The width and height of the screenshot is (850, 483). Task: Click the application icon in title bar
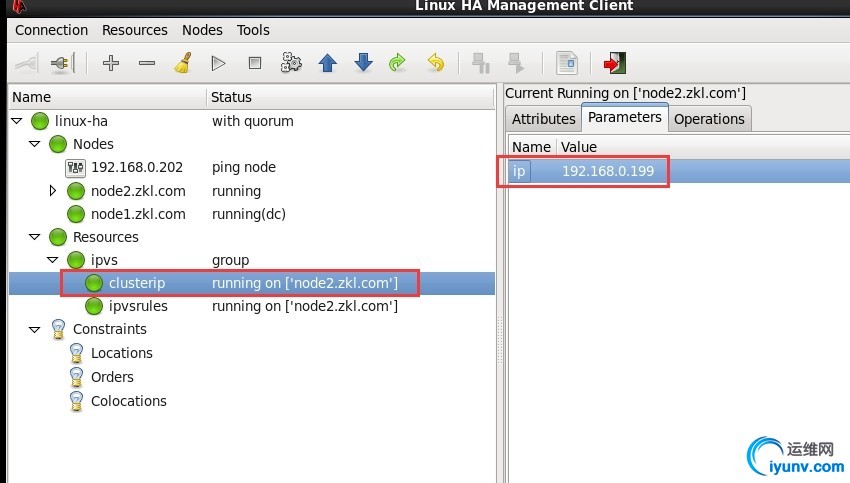click(20, 6)
